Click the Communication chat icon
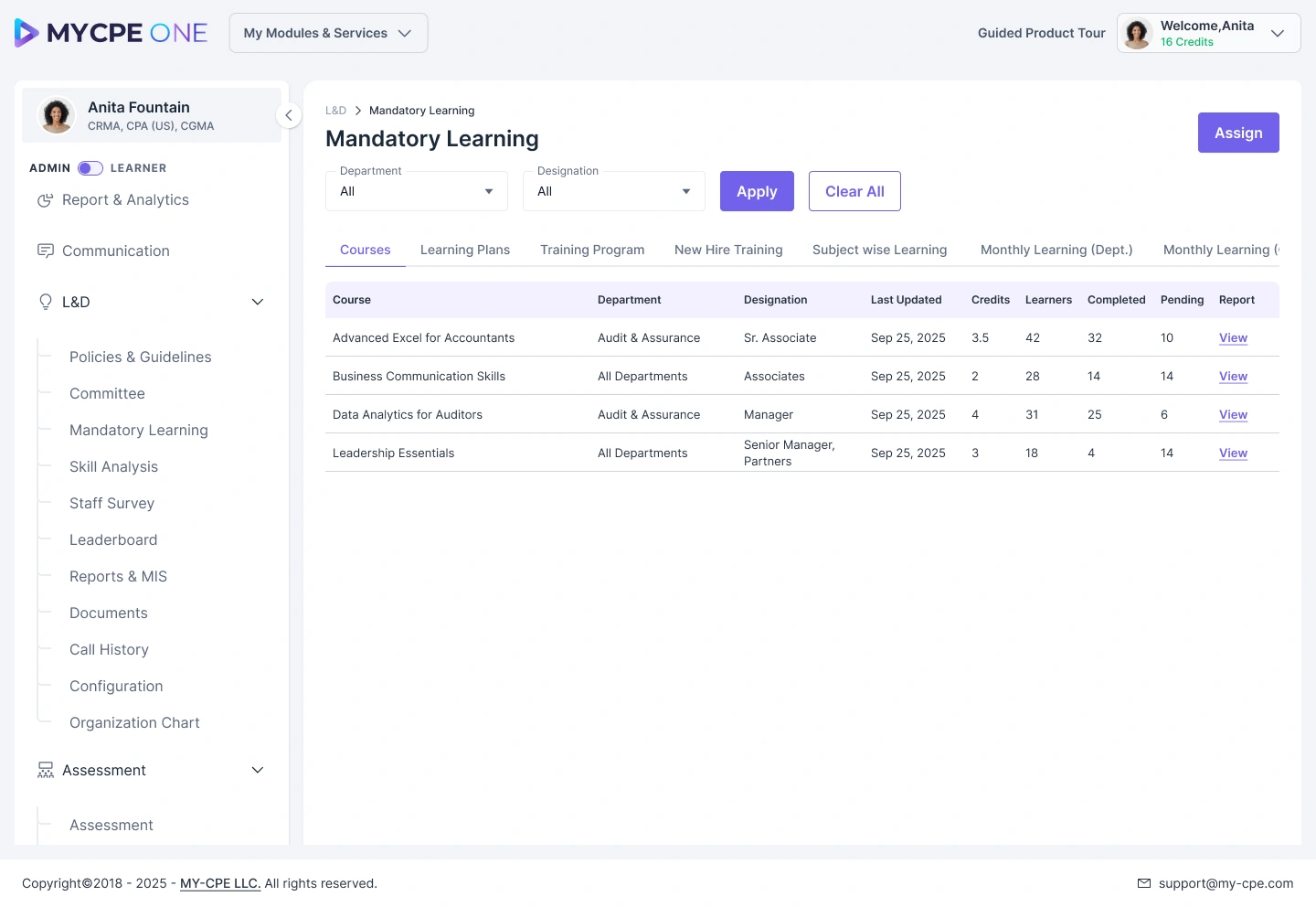This screenshot has height=907, width=1316. [x=45, y=251]
